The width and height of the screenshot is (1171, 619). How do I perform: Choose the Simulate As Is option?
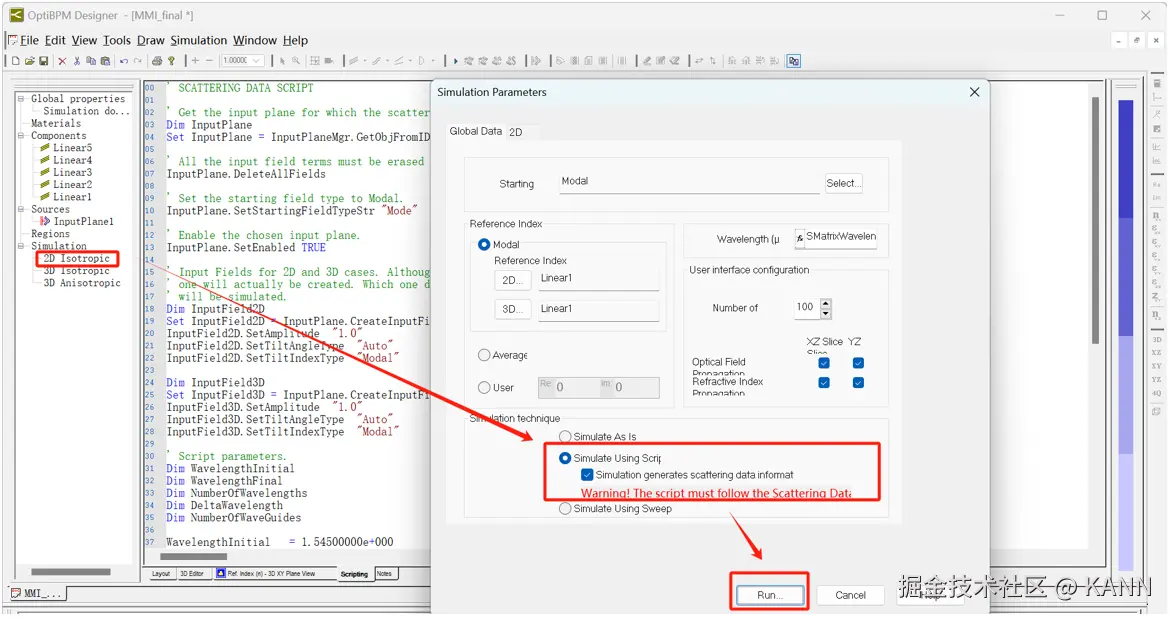[x=565, y=437]
